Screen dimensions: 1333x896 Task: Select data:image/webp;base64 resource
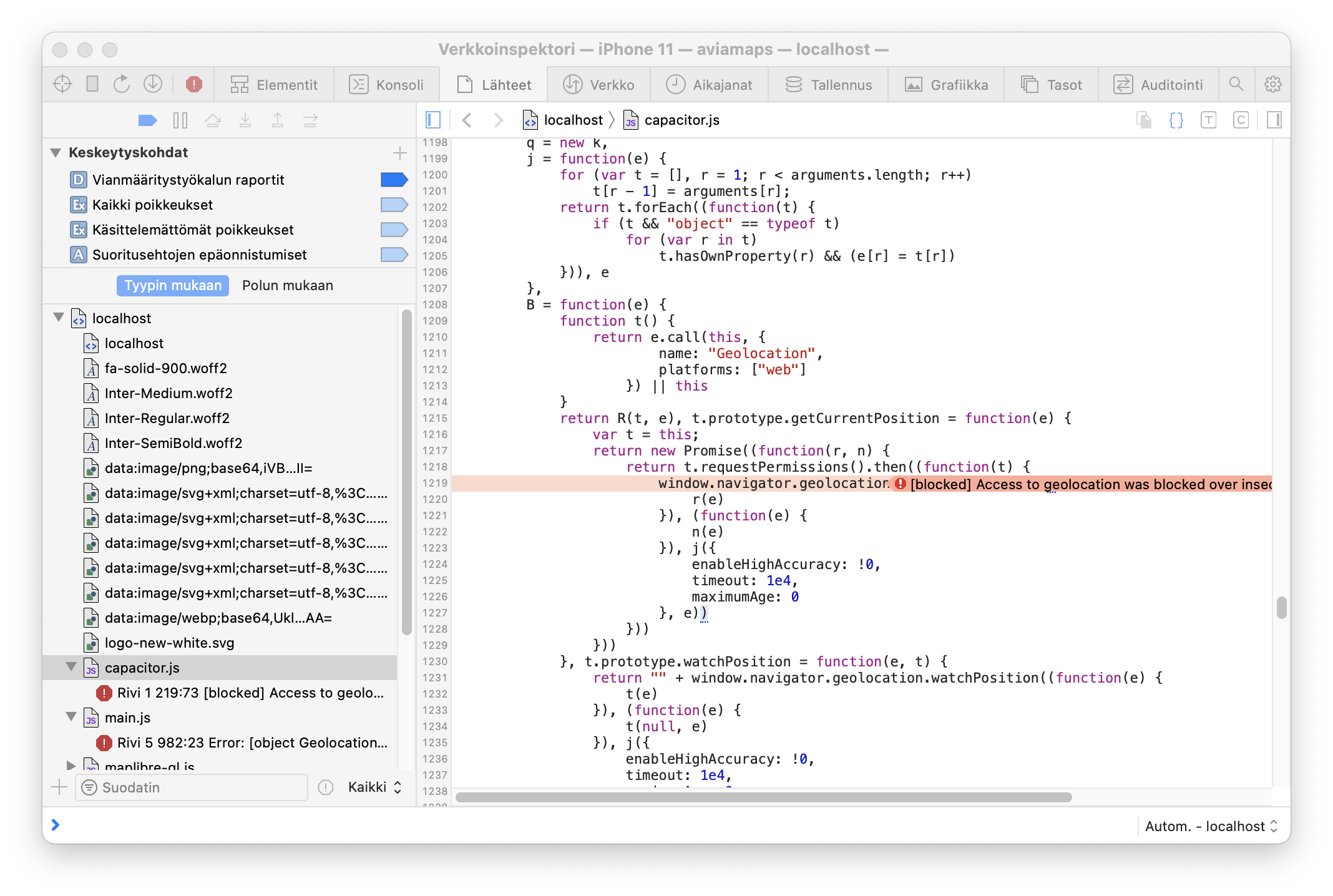click(x=220, y=618)
